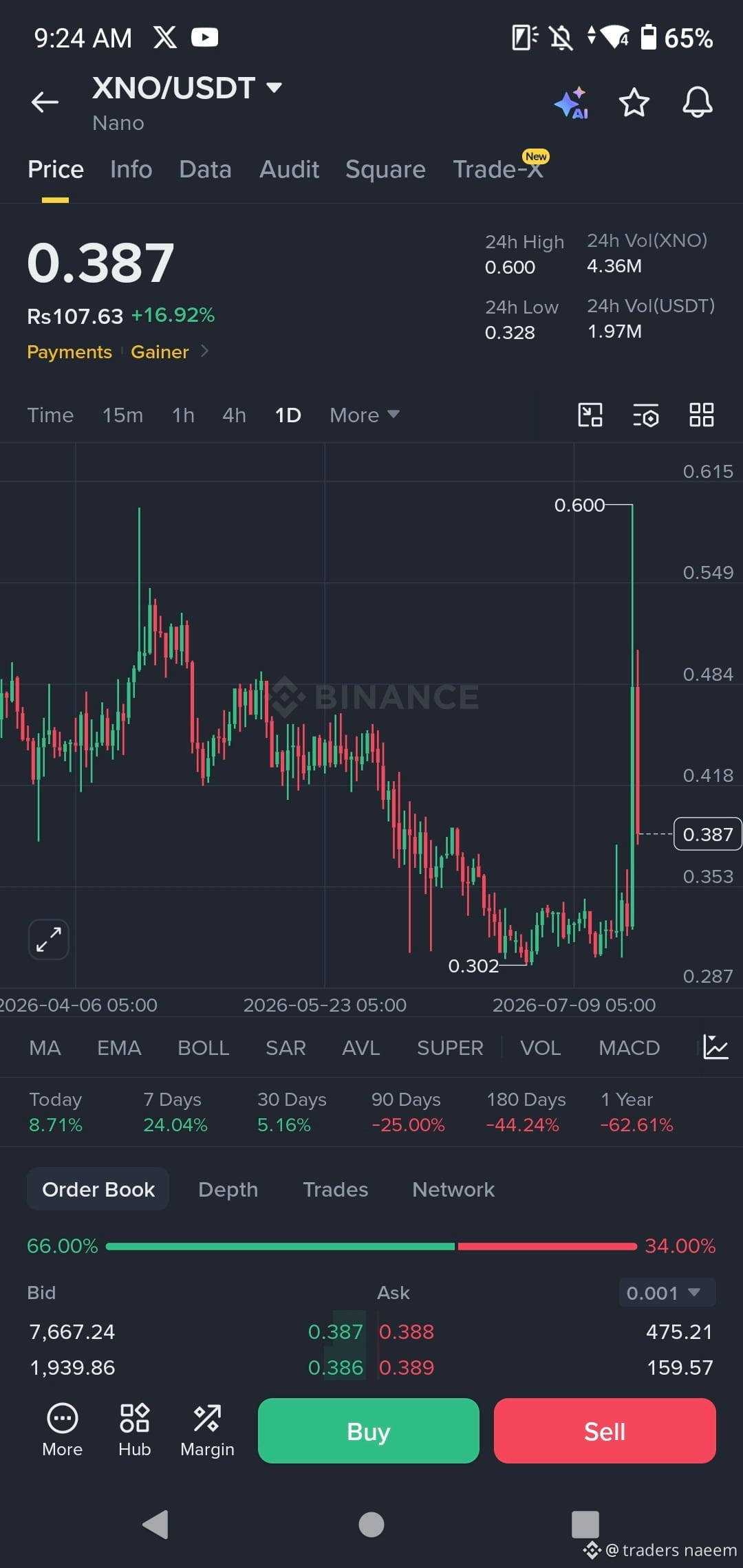Open the More intervals dropdown
743x1568 pixels.
coord(365,415)
